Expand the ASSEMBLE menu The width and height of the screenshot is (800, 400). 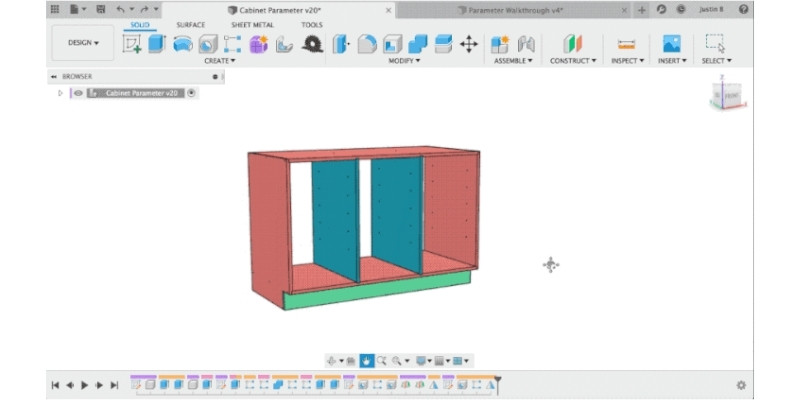513,61
